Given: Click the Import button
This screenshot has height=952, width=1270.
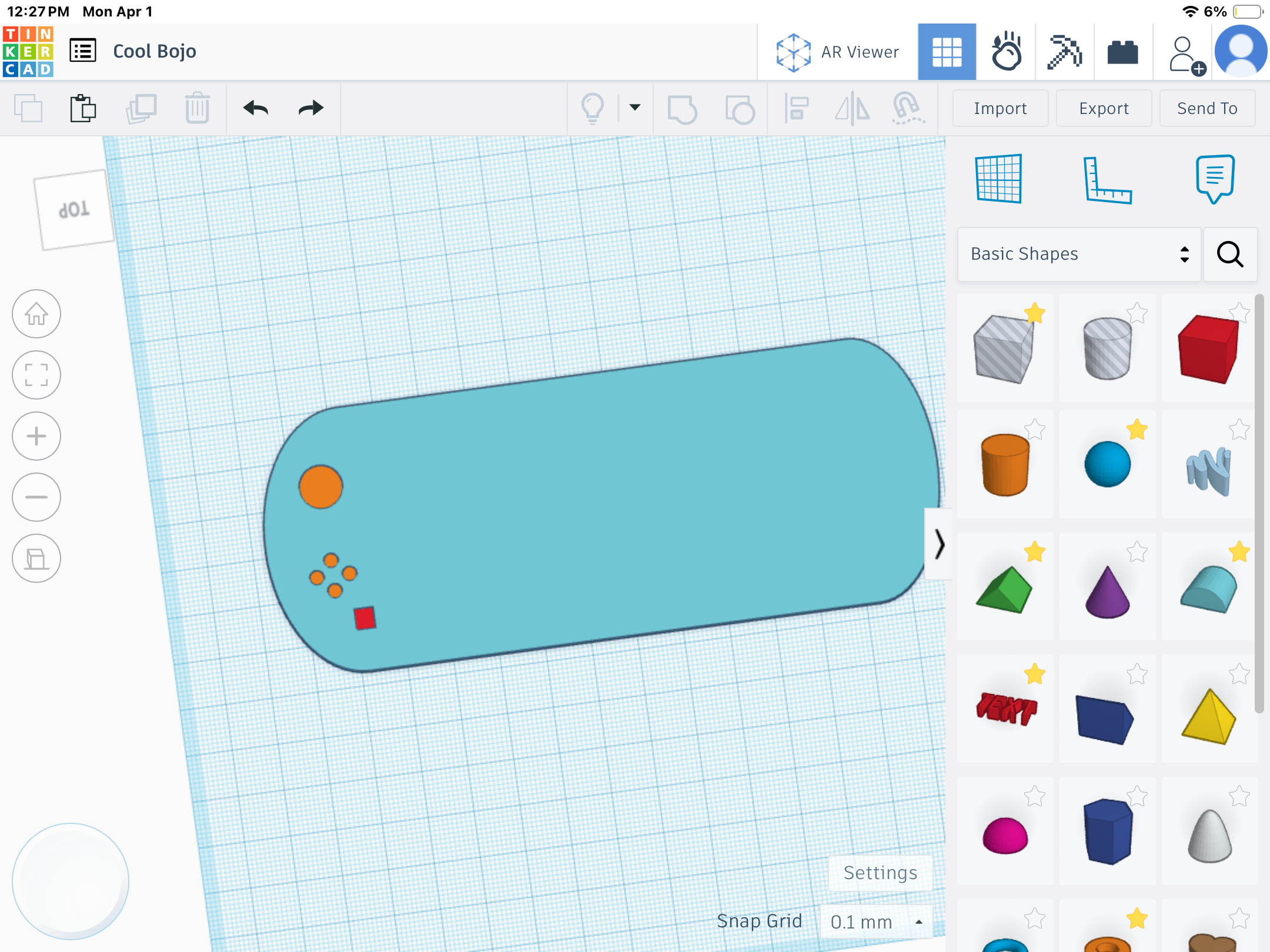Looking at the screenshot, I should (x=1000, y=108).
